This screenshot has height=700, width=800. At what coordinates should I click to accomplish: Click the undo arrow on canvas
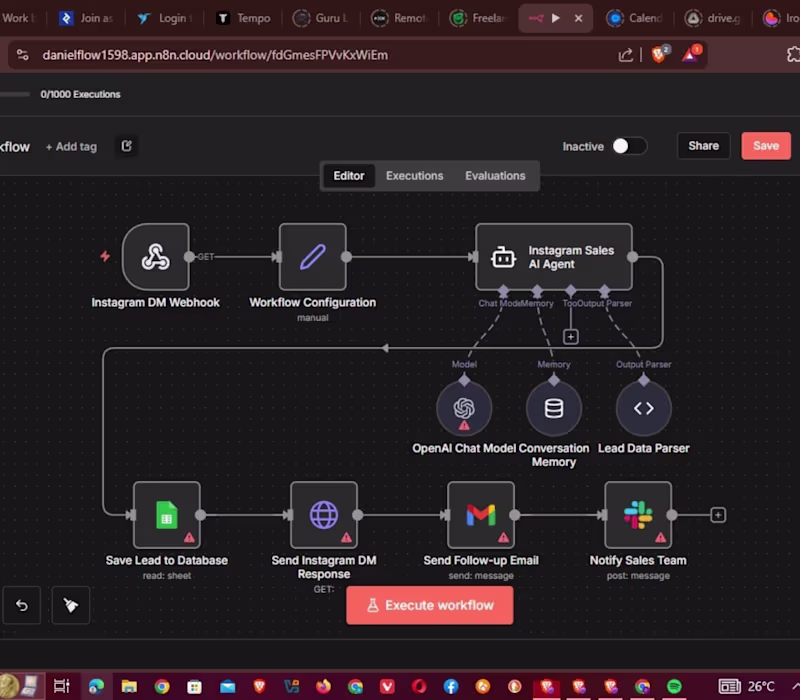pos(21,605)
